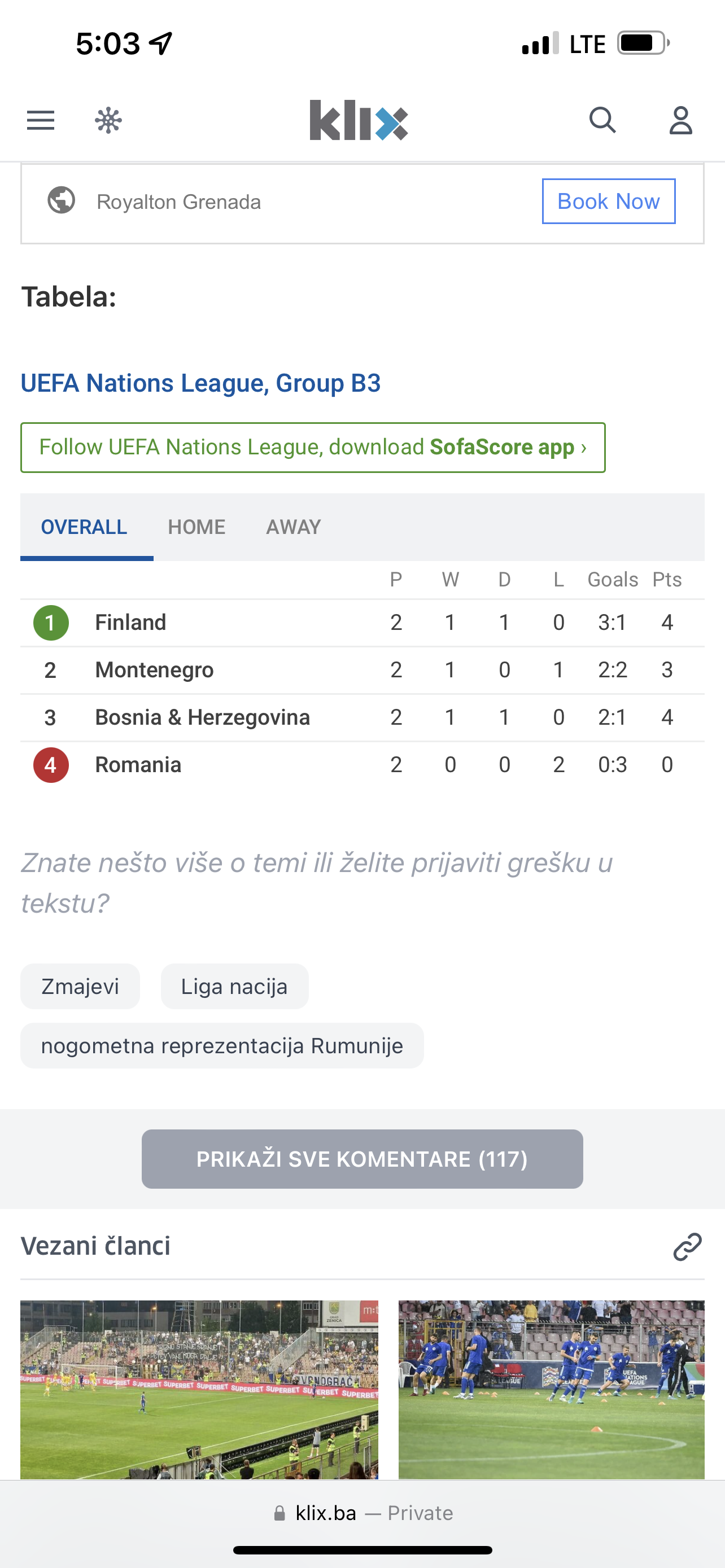This screenshot has height=1568, width=725.
Task: Show all 117 comments
Action: click(x=362, y=1159)
